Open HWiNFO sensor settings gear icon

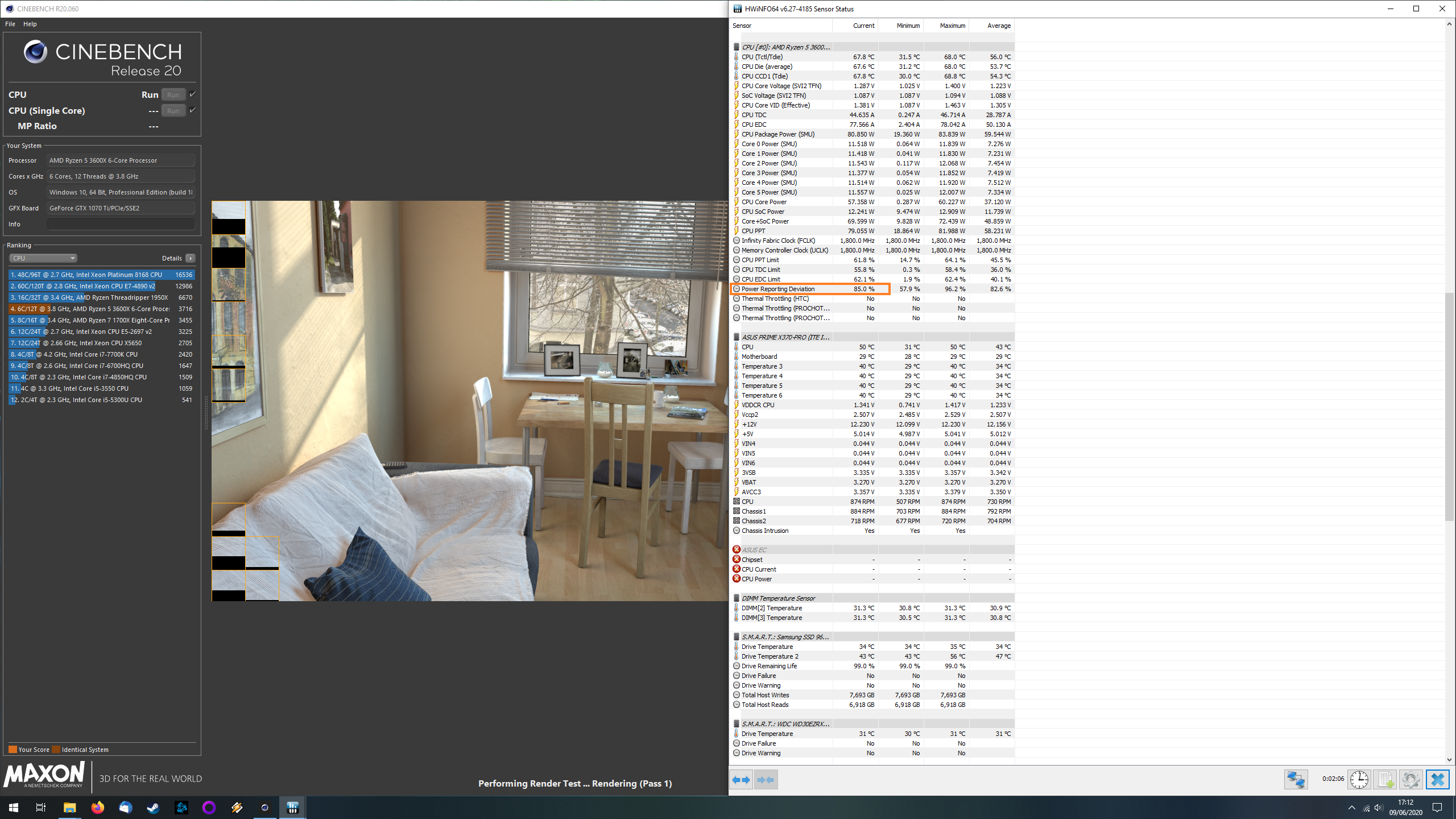pyautogui.click(x=1410, y=779)
